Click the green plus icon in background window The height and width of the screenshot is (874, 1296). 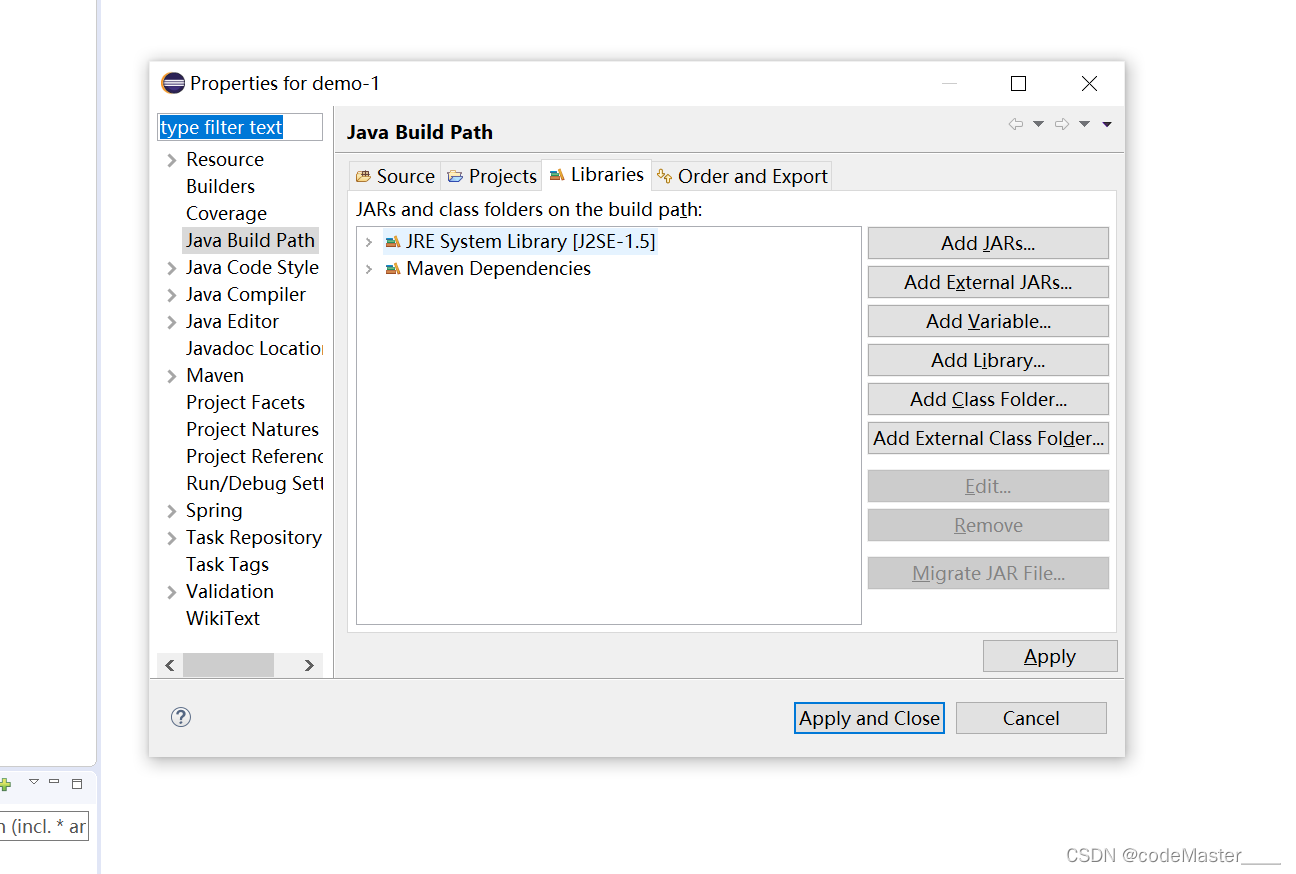(5, 785)
